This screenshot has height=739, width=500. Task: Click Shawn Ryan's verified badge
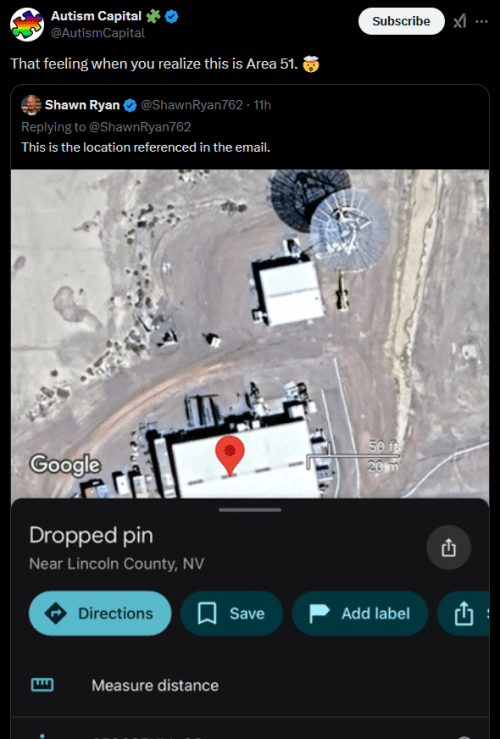click(x=130, y=105)
